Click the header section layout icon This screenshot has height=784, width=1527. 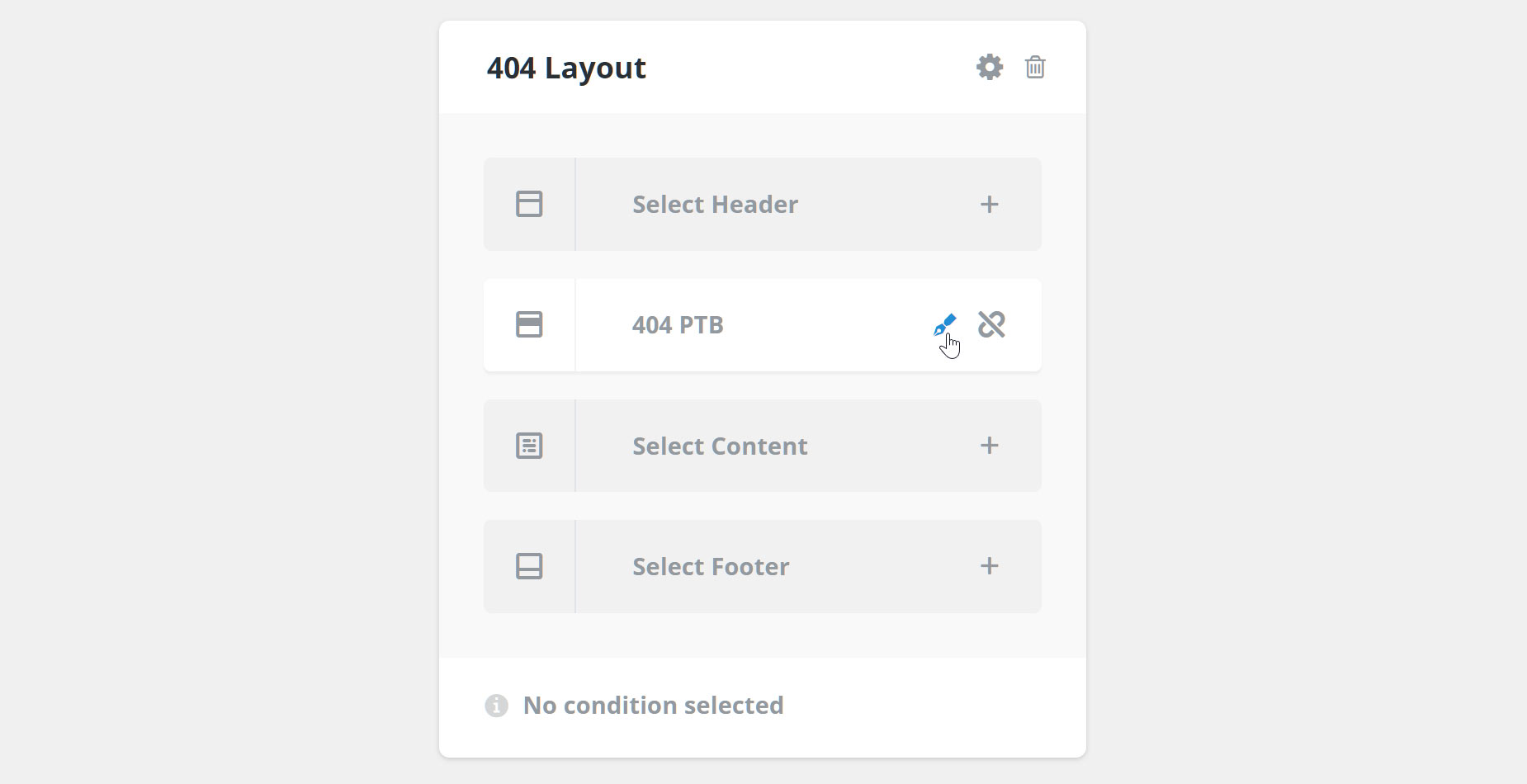click(x=529, y=204)
